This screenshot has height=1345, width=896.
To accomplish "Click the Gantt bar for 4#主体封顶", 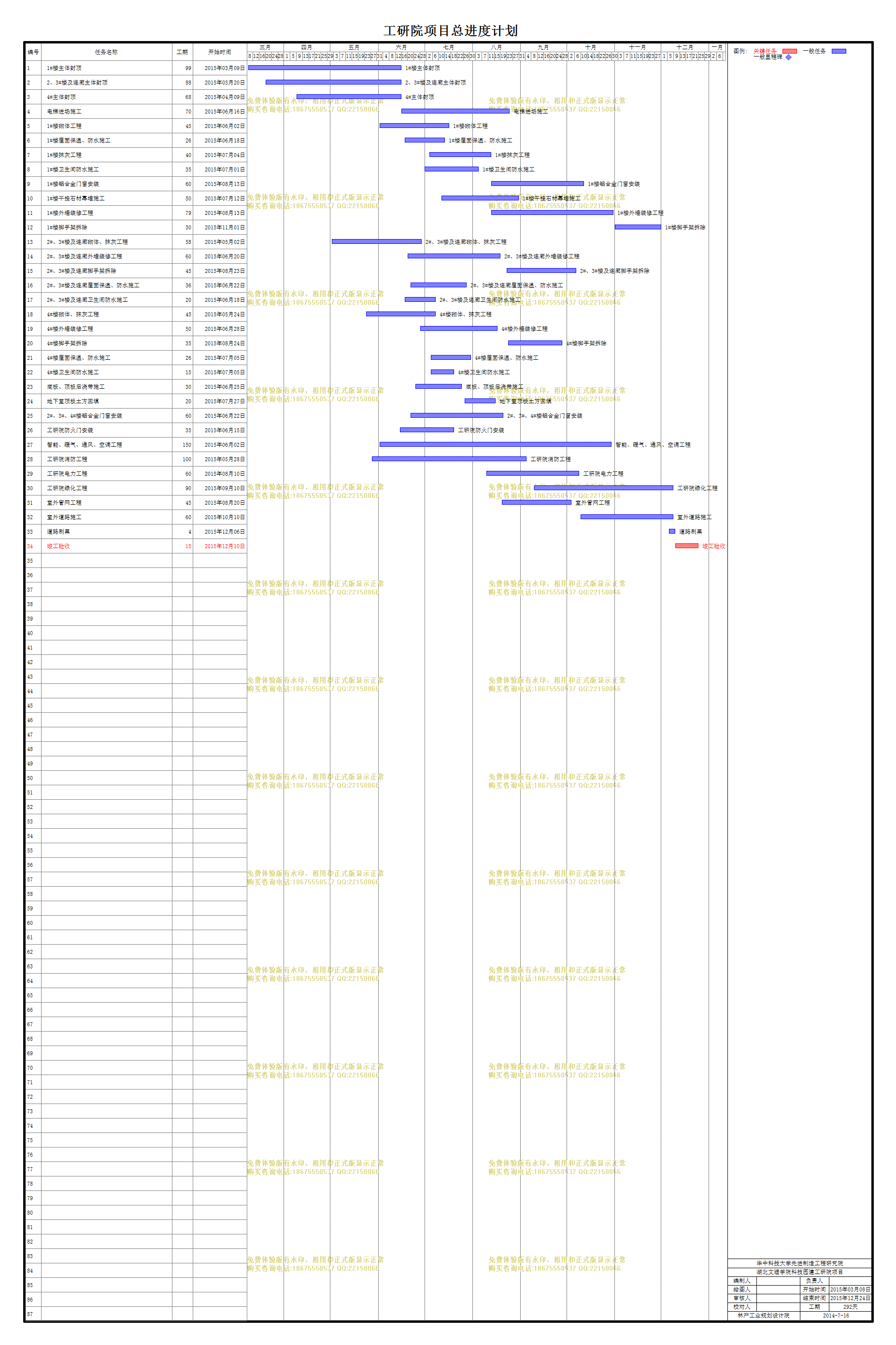I will [349, 97].
